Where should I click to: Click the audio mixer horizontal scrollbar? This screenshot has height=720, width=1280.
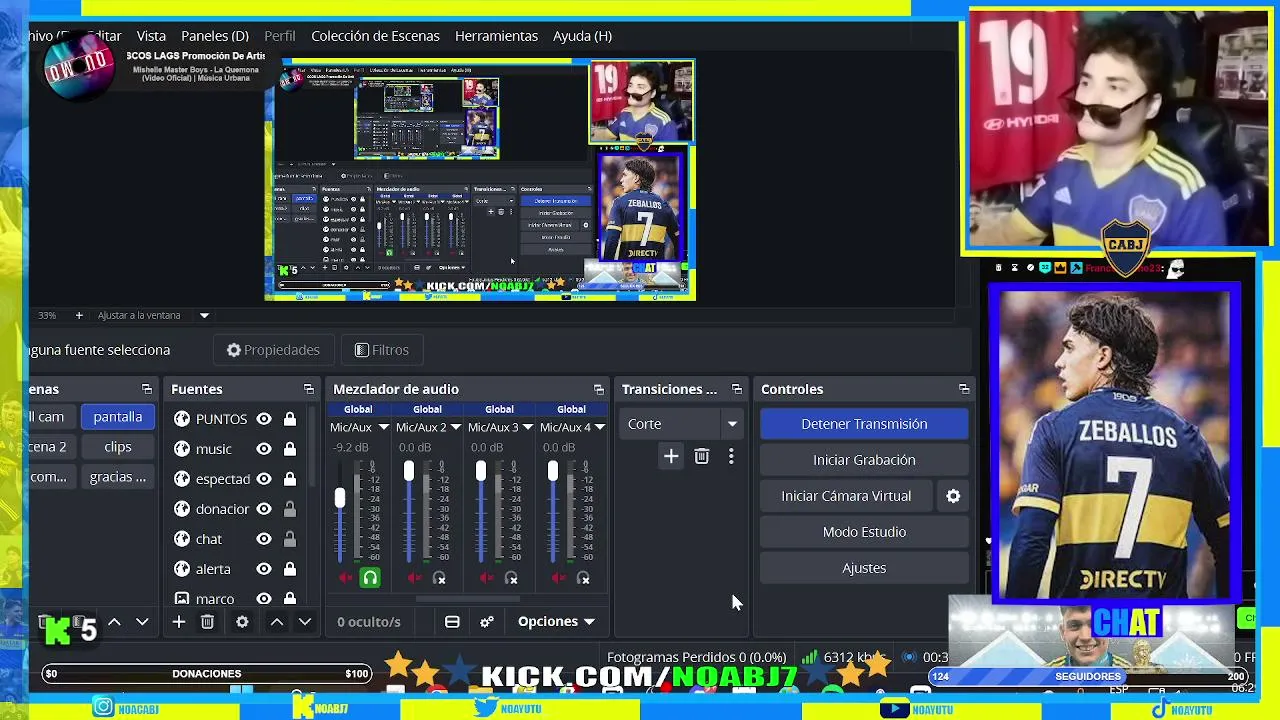468,599
